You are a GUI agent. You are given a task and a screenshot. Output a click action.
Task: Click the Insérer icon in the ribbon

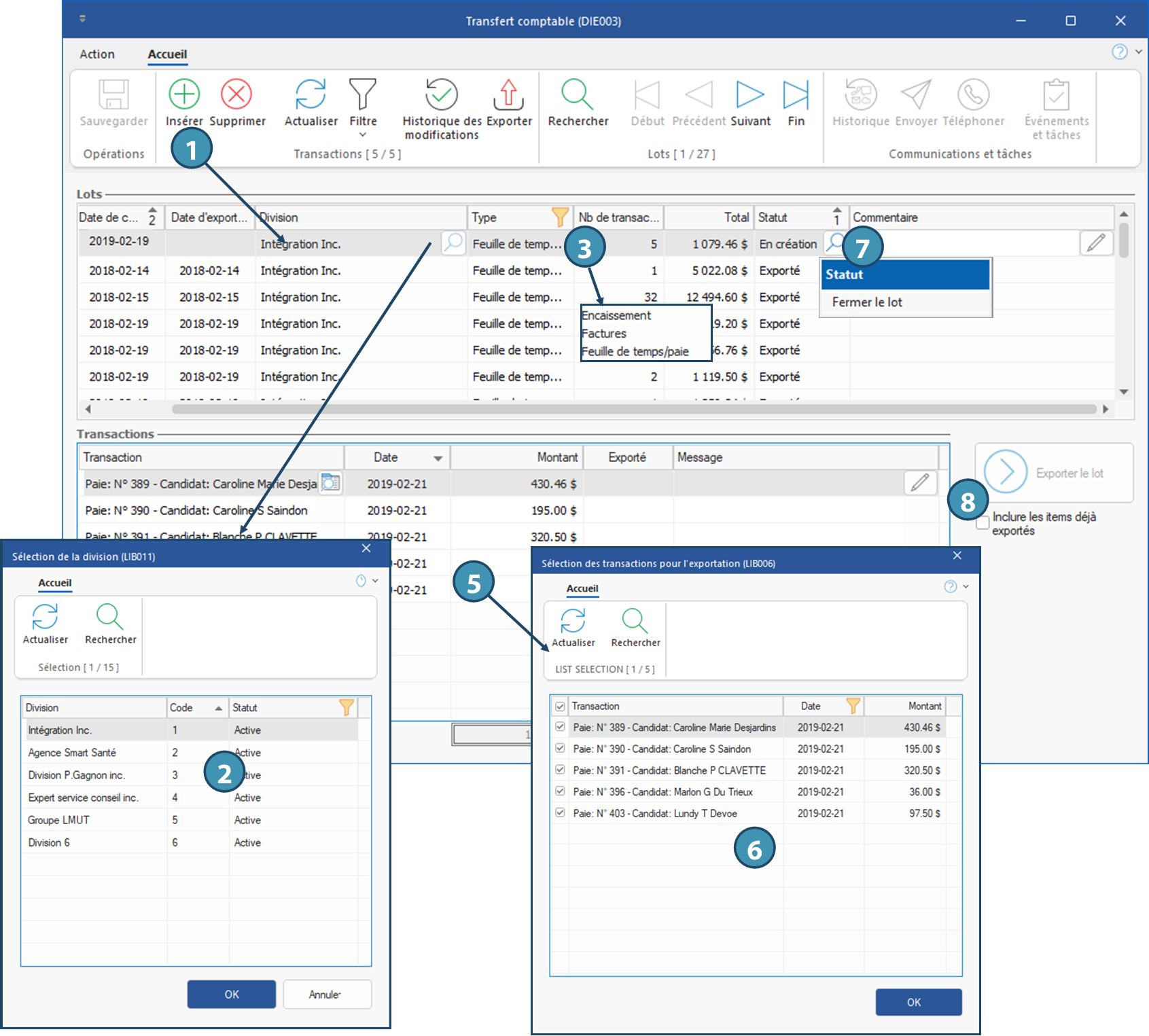pos(184,94)
